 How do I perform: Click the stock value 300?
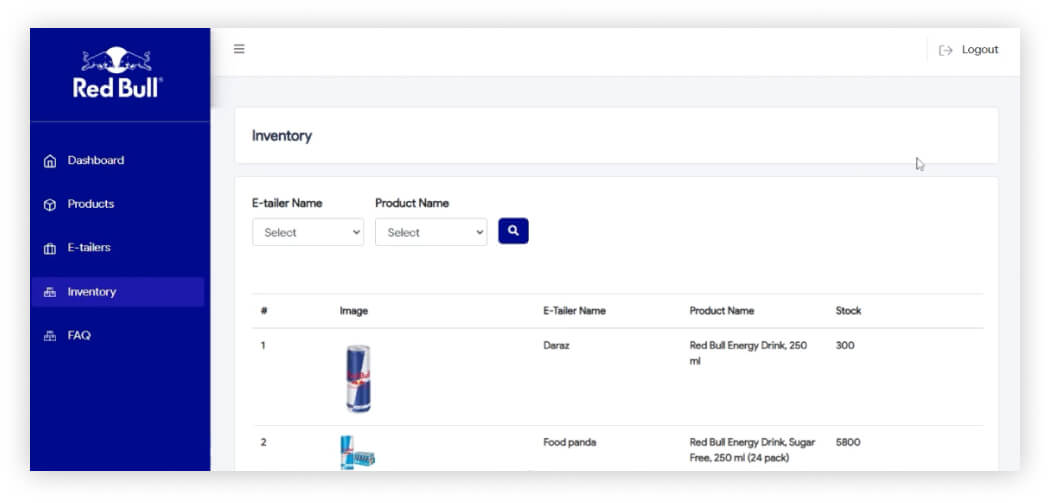[845, 346]
